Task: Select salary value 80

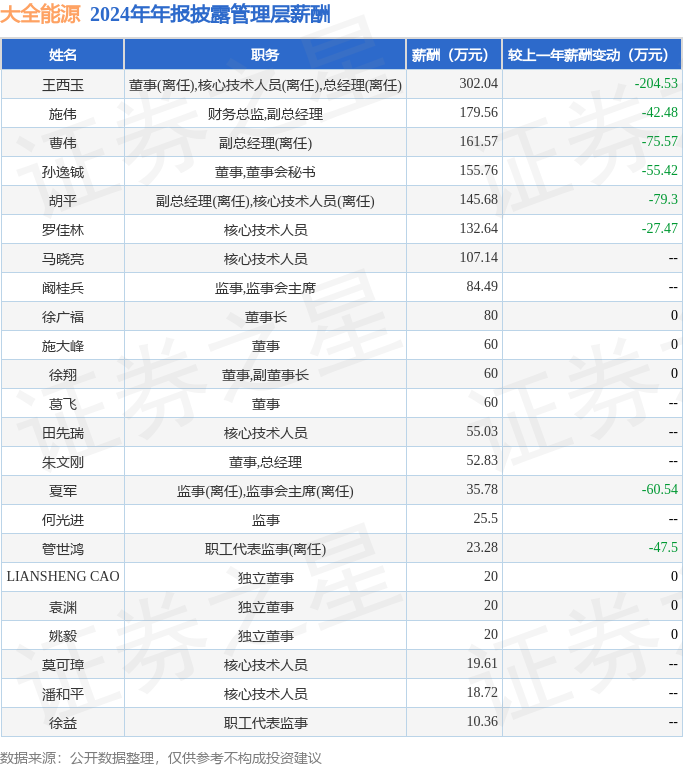Action: click(x=491, y=315)
